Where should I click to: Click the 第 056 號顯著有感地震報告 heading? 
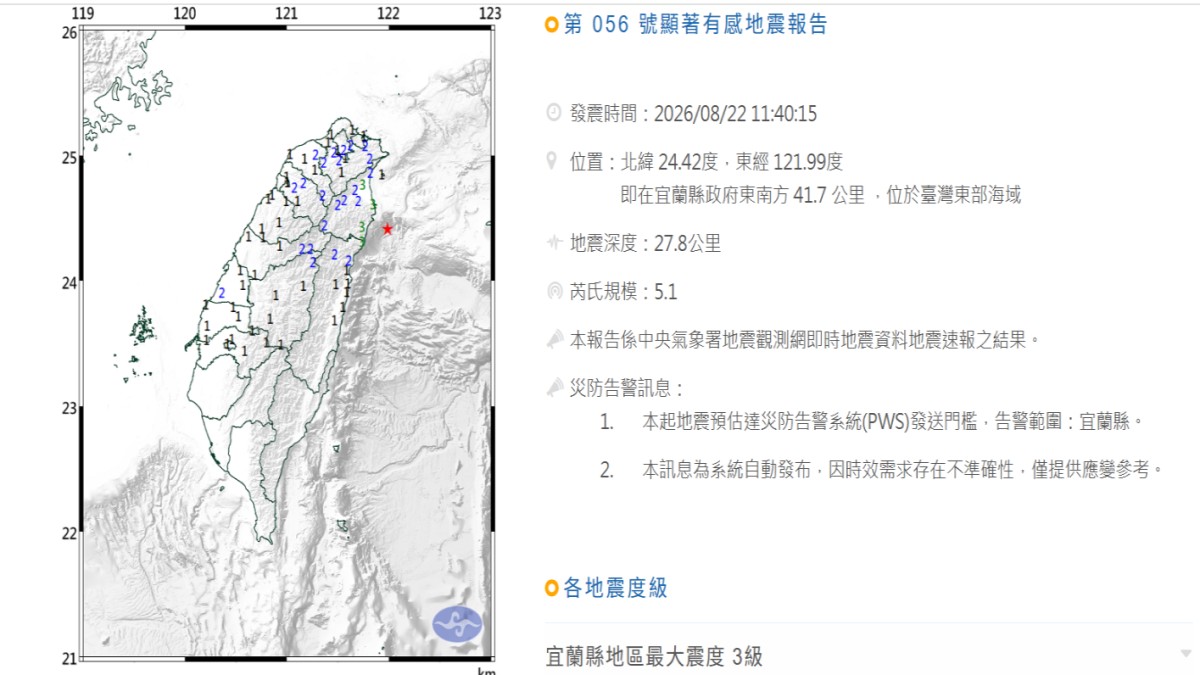click(696, 26)
